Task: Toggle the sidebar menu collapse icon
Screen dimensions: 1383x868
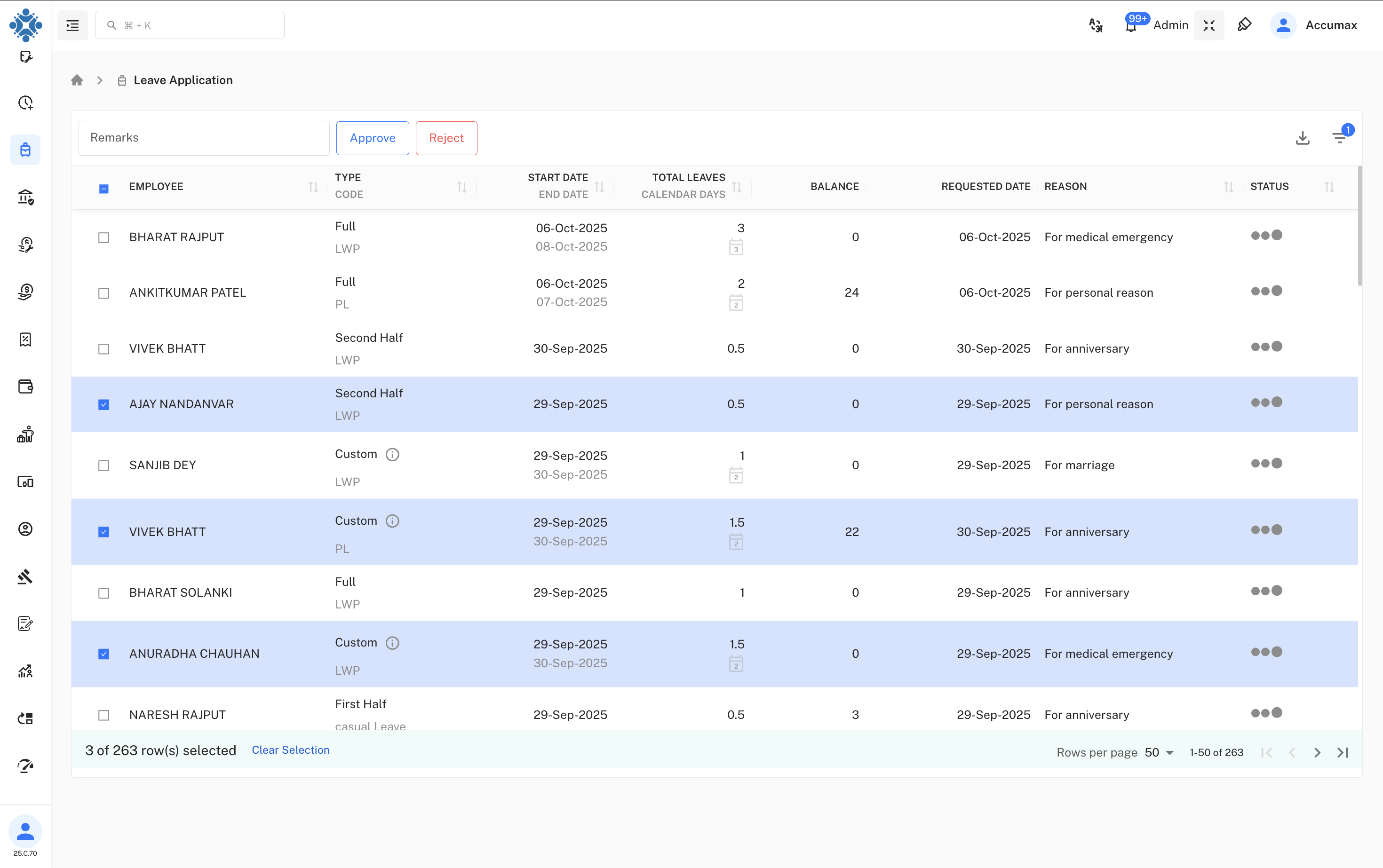Action: [x=72, y=25]
